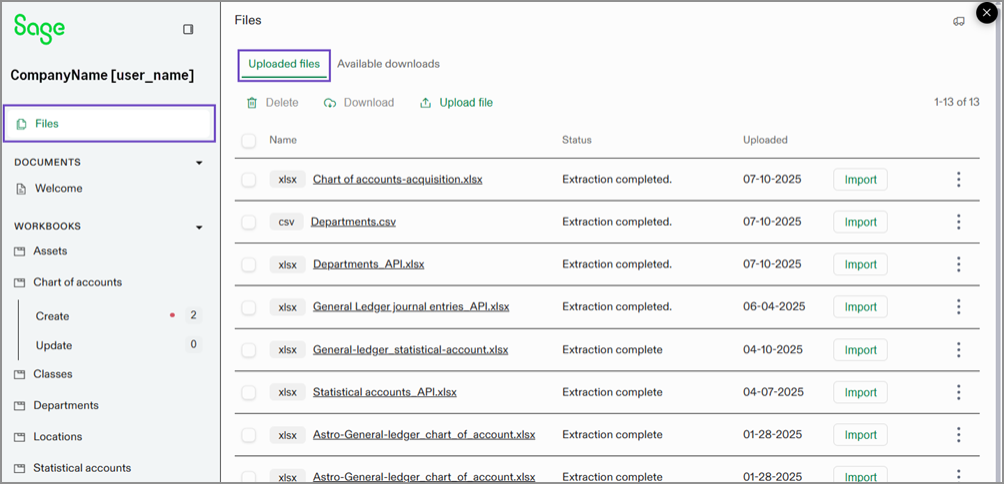Import General Ledger journal entries_API.xlsx
1004x484 pixels.
pyautogui.click(x=860, y=307)
